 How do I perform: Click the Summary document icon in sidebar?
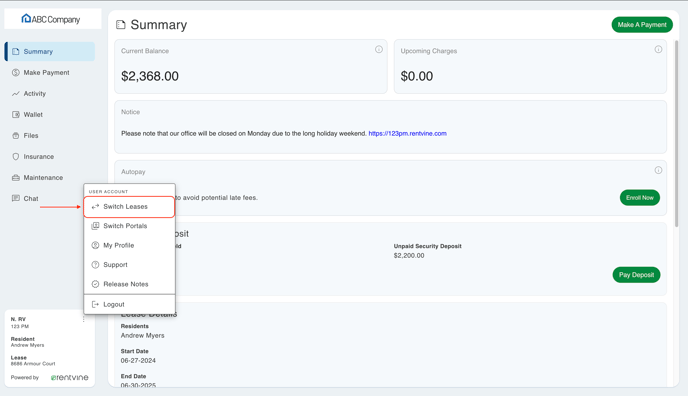tap(16, 52)
